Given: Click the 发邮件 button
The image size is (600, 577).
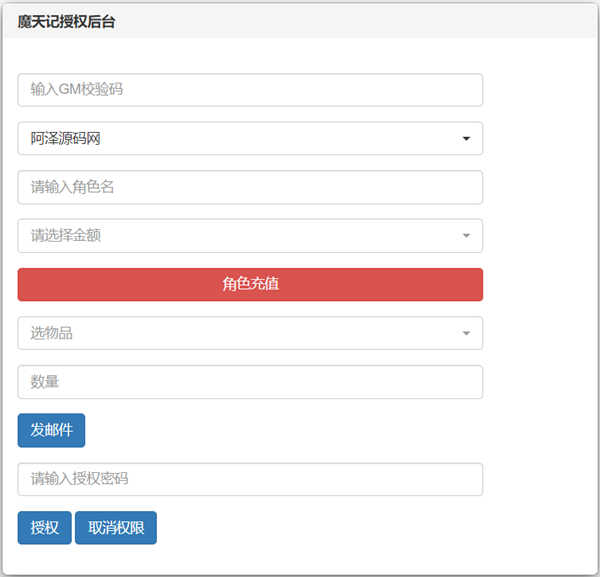Looking at the screenshot, I should click(x=51, y=430).
